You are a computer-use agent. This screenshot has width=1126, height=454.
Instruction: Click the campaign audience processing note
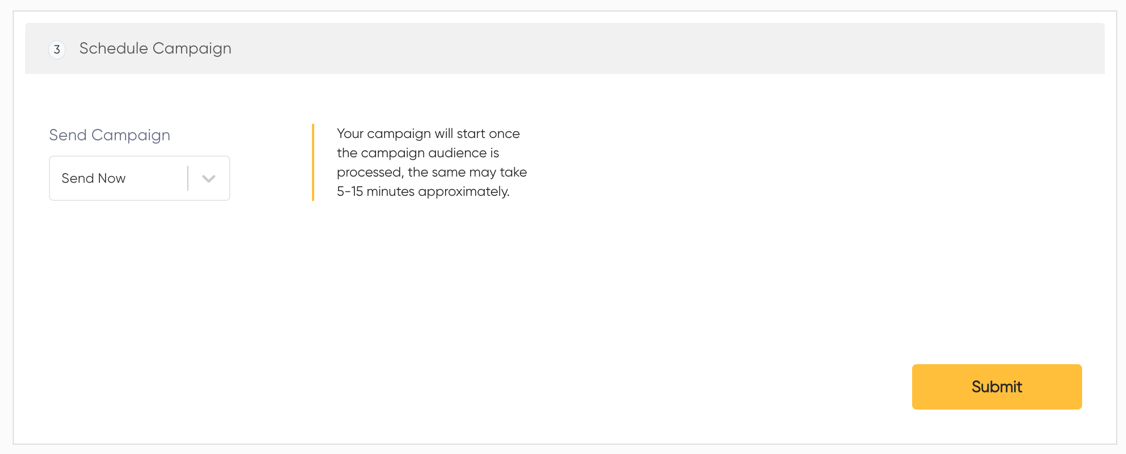click(432, 163)
